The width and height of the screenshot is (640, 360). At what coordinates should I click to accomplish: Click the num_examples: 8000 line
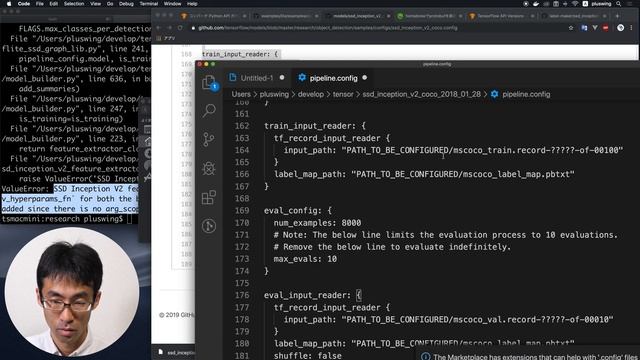click(x=317, y=223)
